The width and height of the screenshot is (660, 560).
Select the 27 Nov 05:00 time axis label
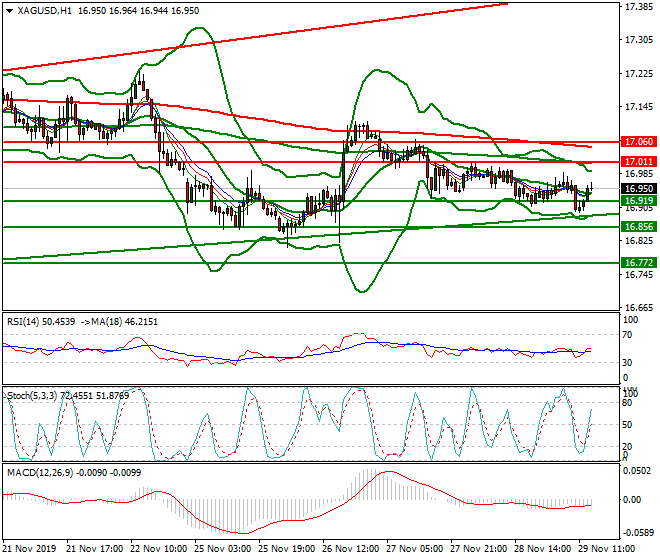coord(415,549)
